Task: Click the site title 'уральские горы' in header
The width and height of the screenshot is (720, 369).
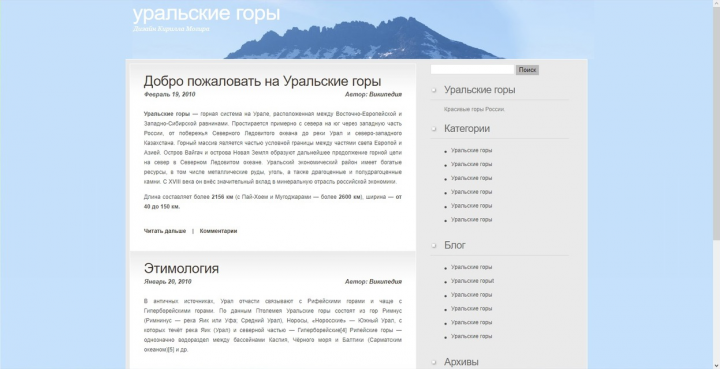Action: 206,14
